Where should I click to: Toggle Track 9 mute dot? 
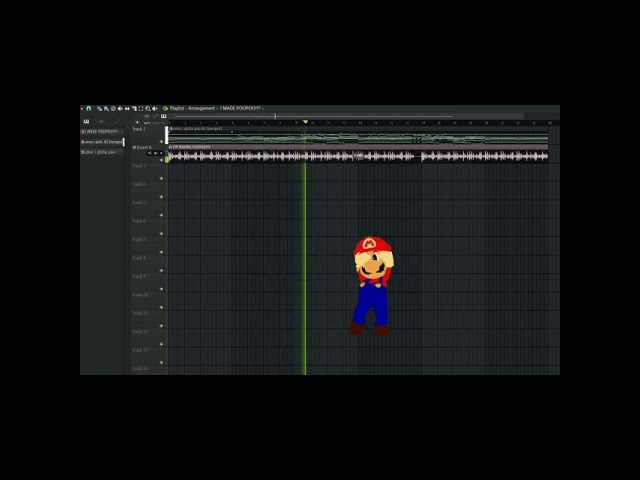point(161,289)
